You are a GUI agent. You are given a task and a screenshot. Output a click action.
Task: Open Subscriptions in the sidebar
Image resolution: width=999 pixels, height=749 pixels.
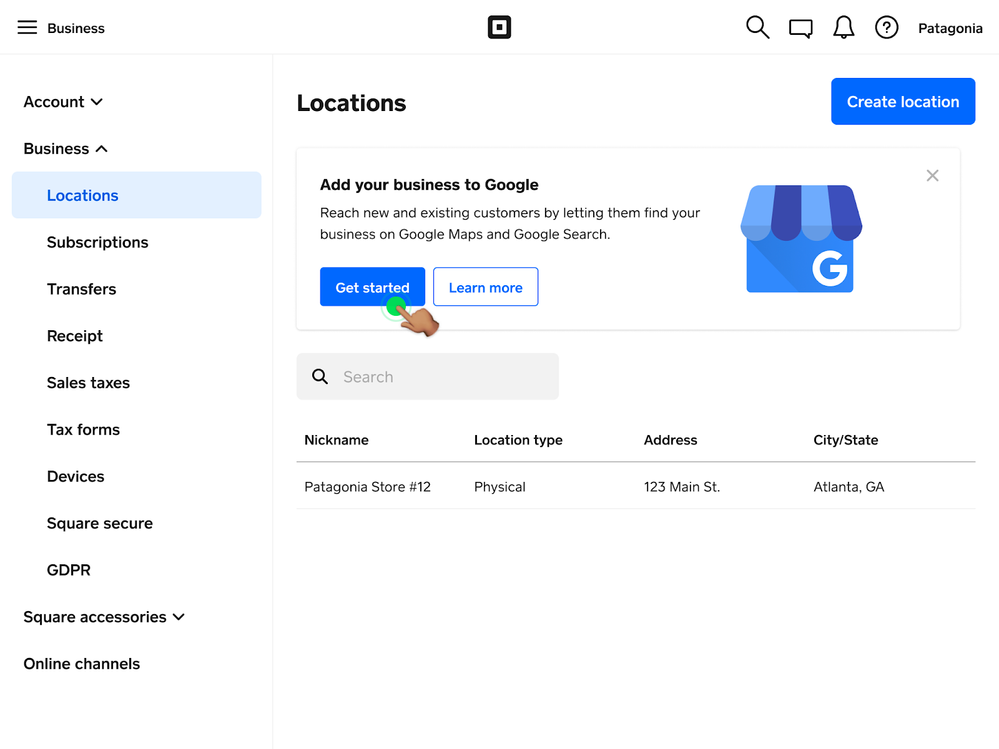97,242
